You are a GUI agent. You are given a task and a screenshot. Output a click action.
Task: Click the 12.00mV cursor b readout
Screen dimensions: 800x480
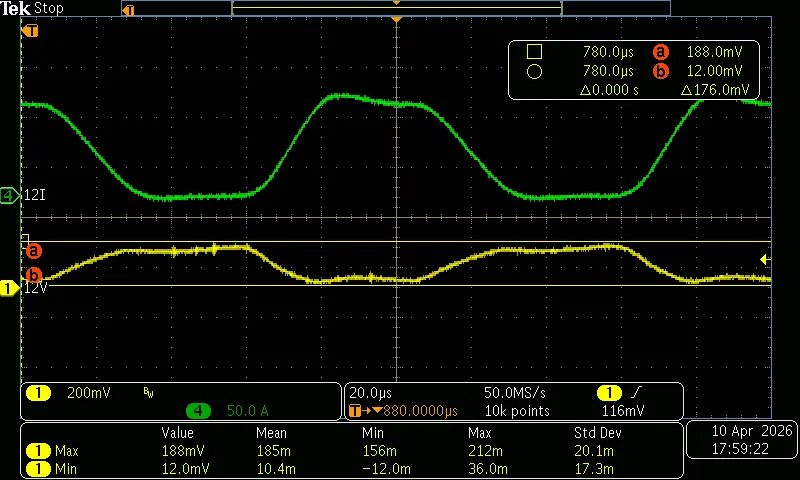(x=714, y=71)
